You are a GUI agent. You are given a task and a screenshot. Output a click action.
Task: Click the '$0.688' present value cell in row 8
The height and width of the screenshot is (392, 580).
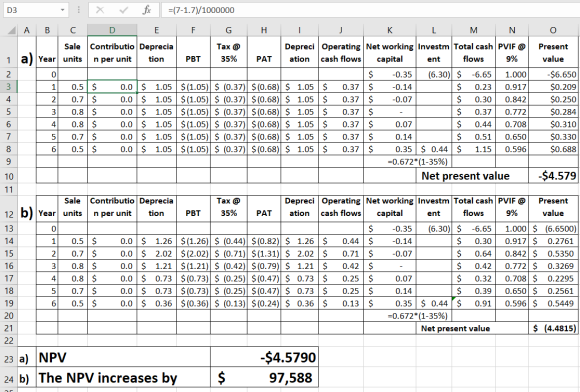coord(553,149)
